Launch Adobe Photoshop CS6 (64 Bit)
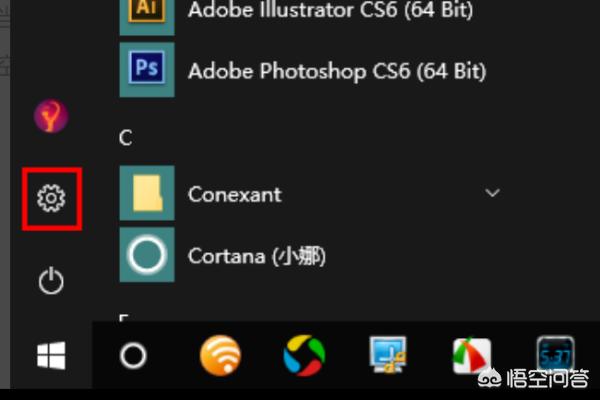The width and height of the screenshot is (600, 400). tap(337, 71)
